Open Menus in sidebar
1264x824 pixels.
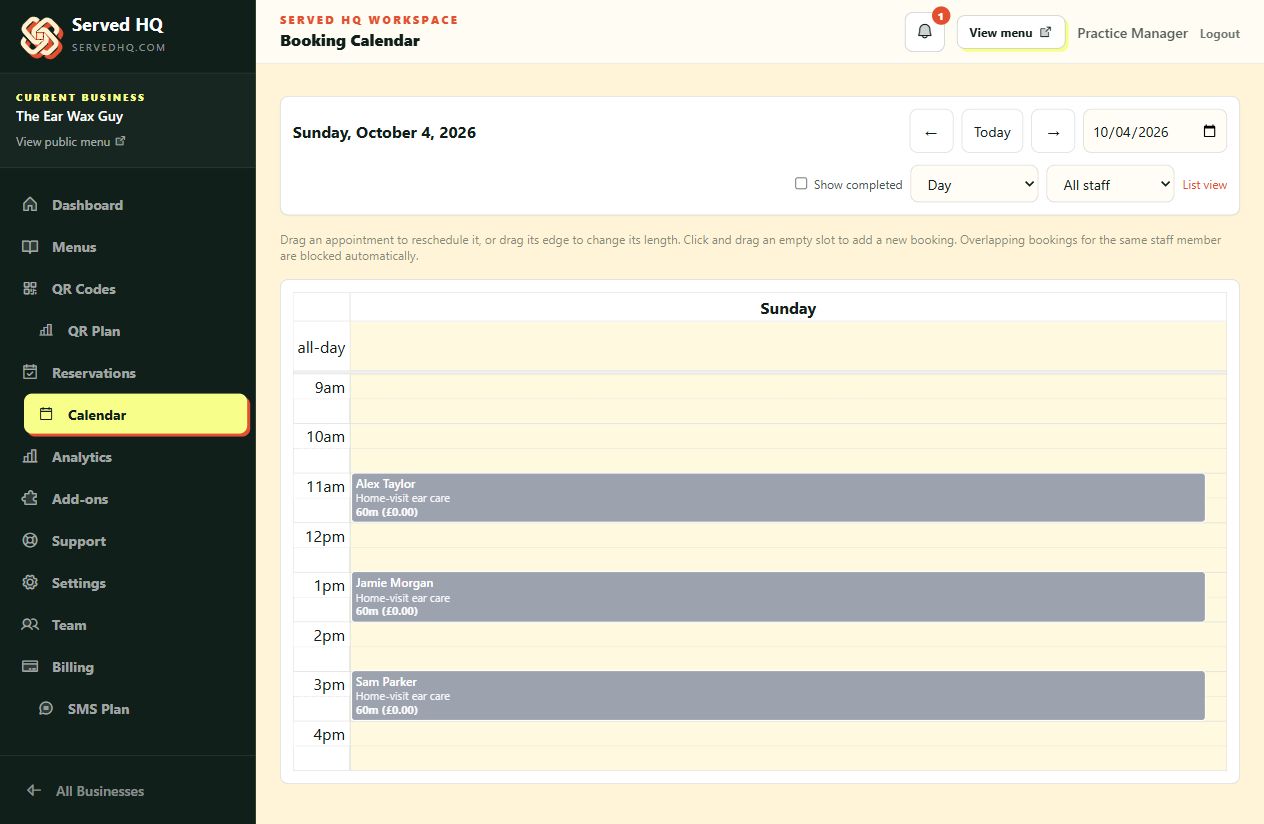click(74, 247)
